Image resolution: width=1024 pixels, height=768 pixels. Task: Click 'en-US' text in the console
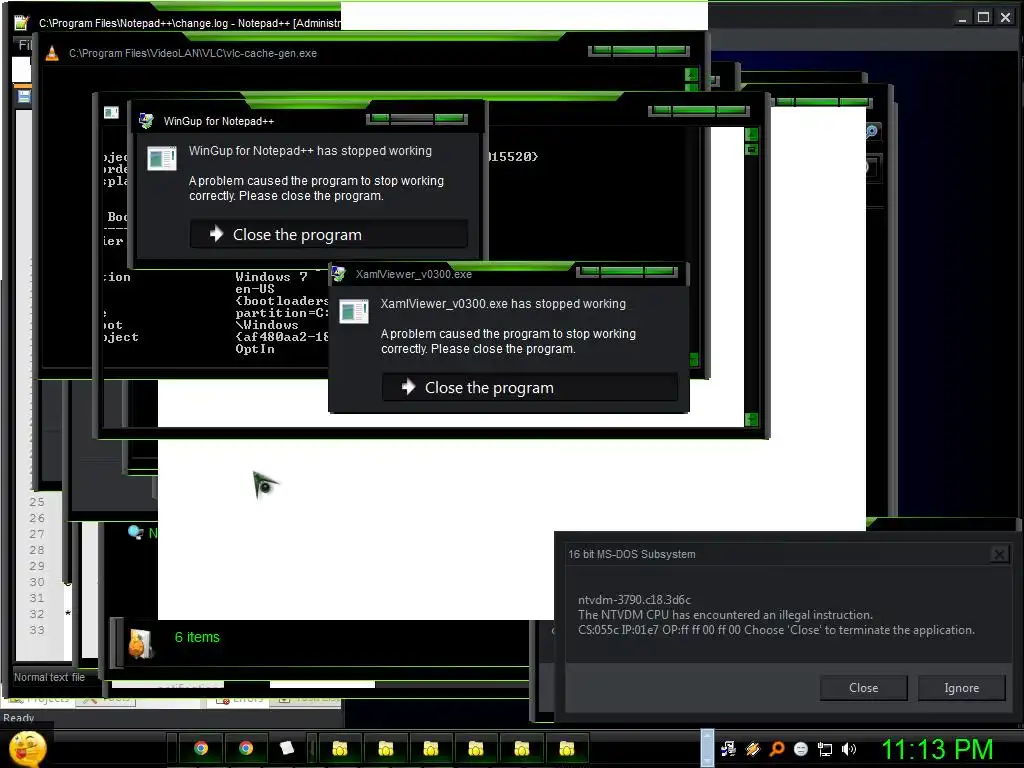pos(255,289)
